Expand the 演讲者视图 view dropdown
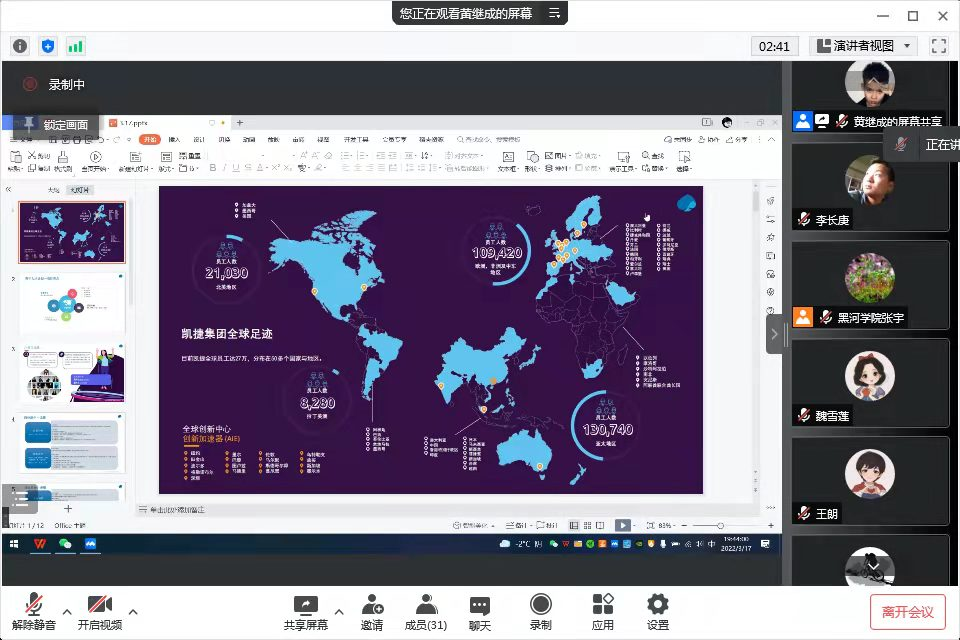This screenshot has width=960, height=640. point(863,46)
